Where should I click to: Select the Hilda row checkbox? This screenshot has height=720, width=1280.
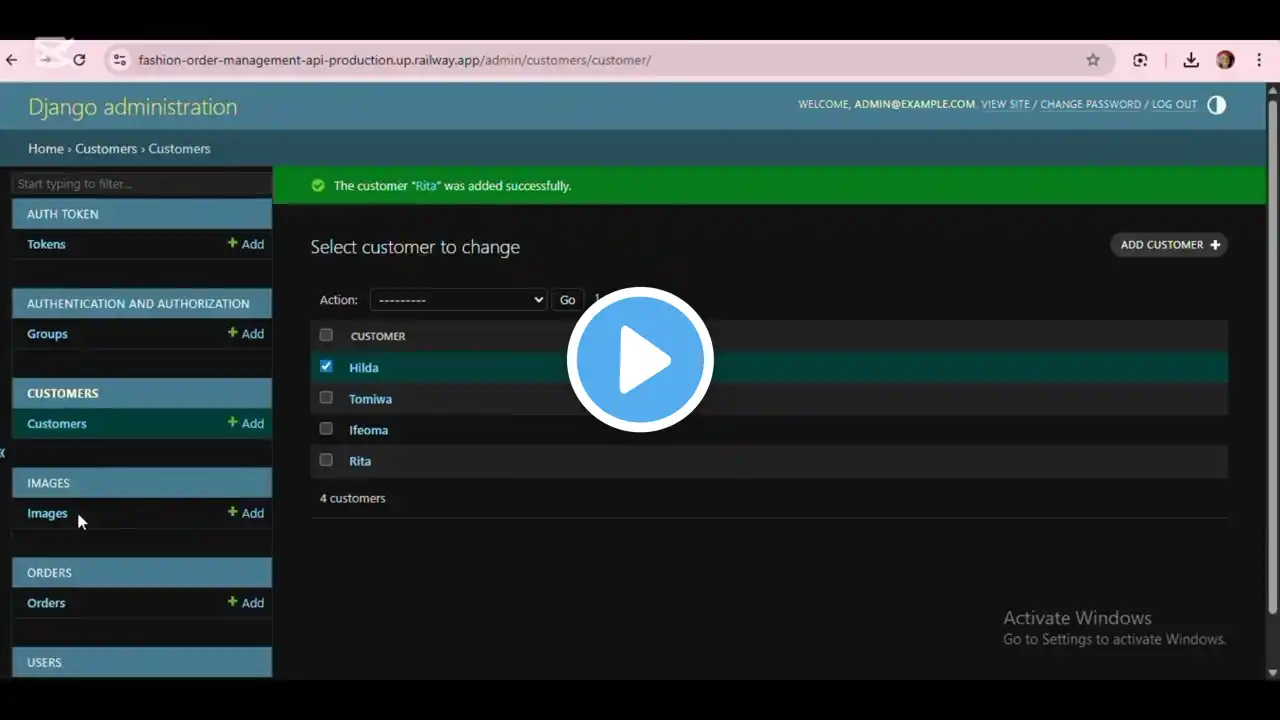[326, 366]
